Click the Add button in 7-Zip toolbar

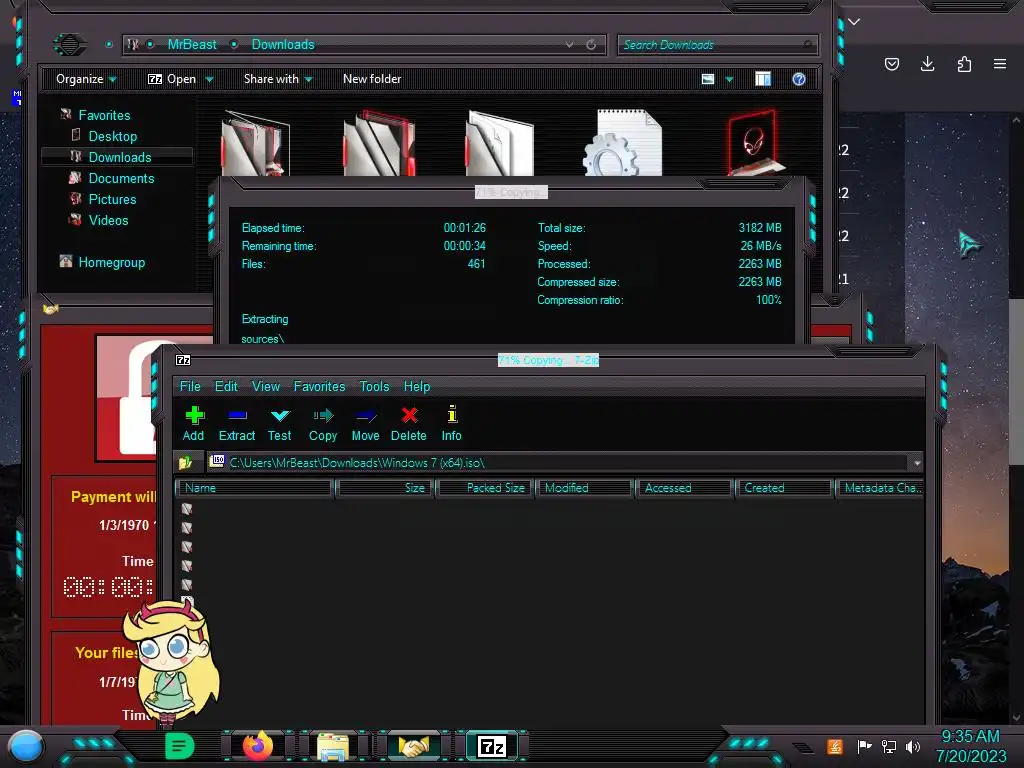[194, 423]
